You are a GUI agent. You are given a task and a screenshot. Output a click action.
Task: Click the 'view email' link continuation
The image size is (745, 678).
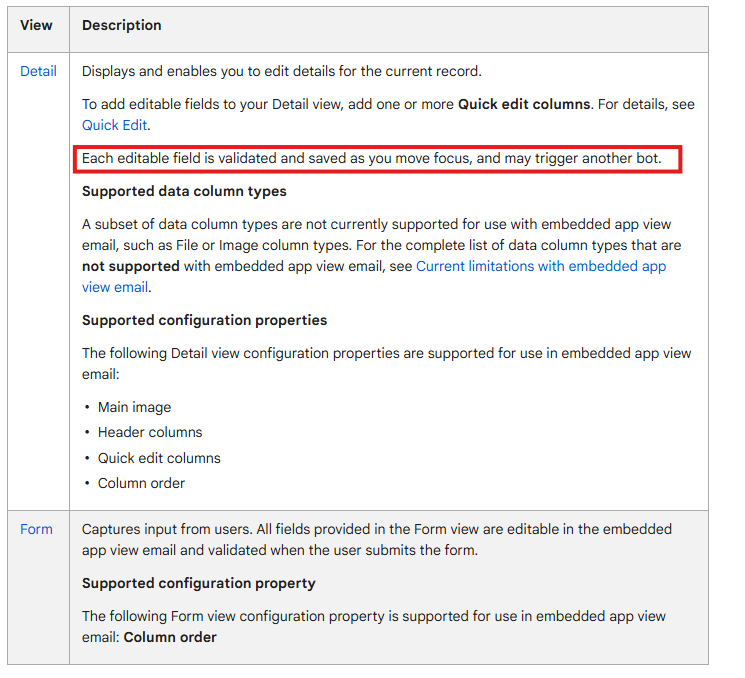(115, 287)
